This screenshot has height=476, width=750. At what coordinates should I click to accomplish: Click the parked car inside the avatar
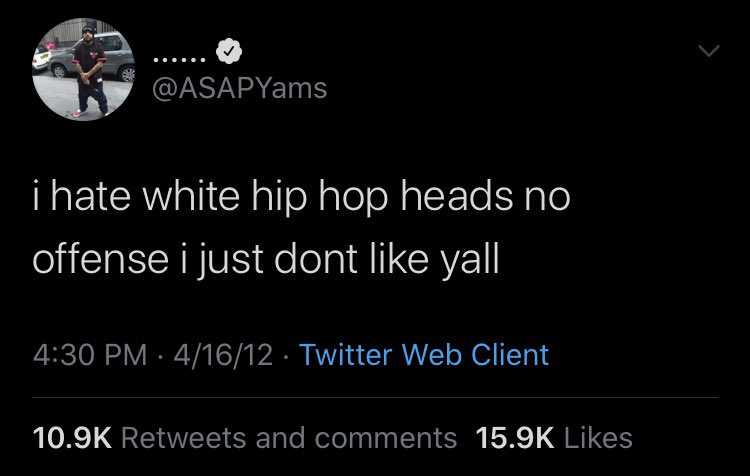[x=113, y=57]
